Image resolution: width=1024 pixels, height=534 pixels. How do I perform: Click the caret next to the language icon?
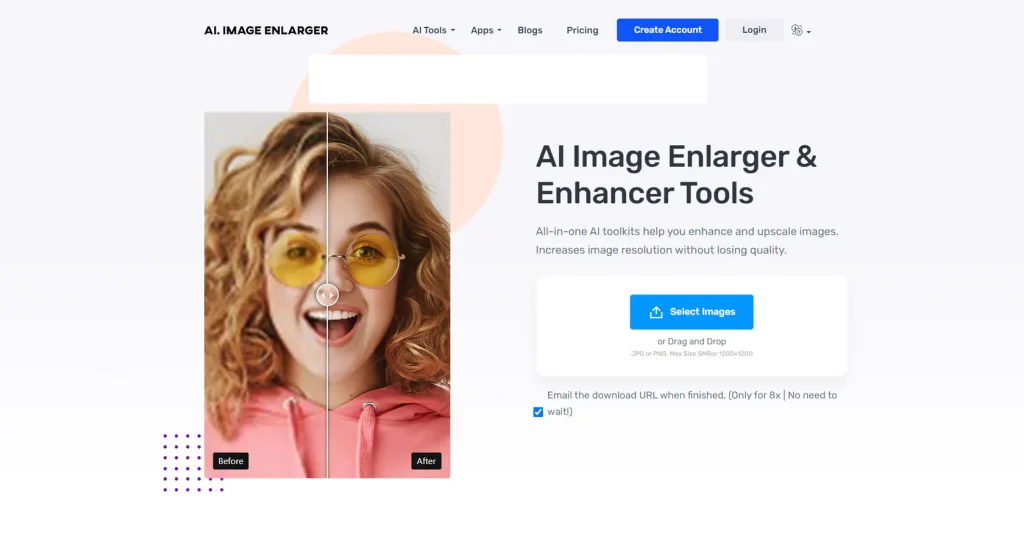click(x=808, y=32)
